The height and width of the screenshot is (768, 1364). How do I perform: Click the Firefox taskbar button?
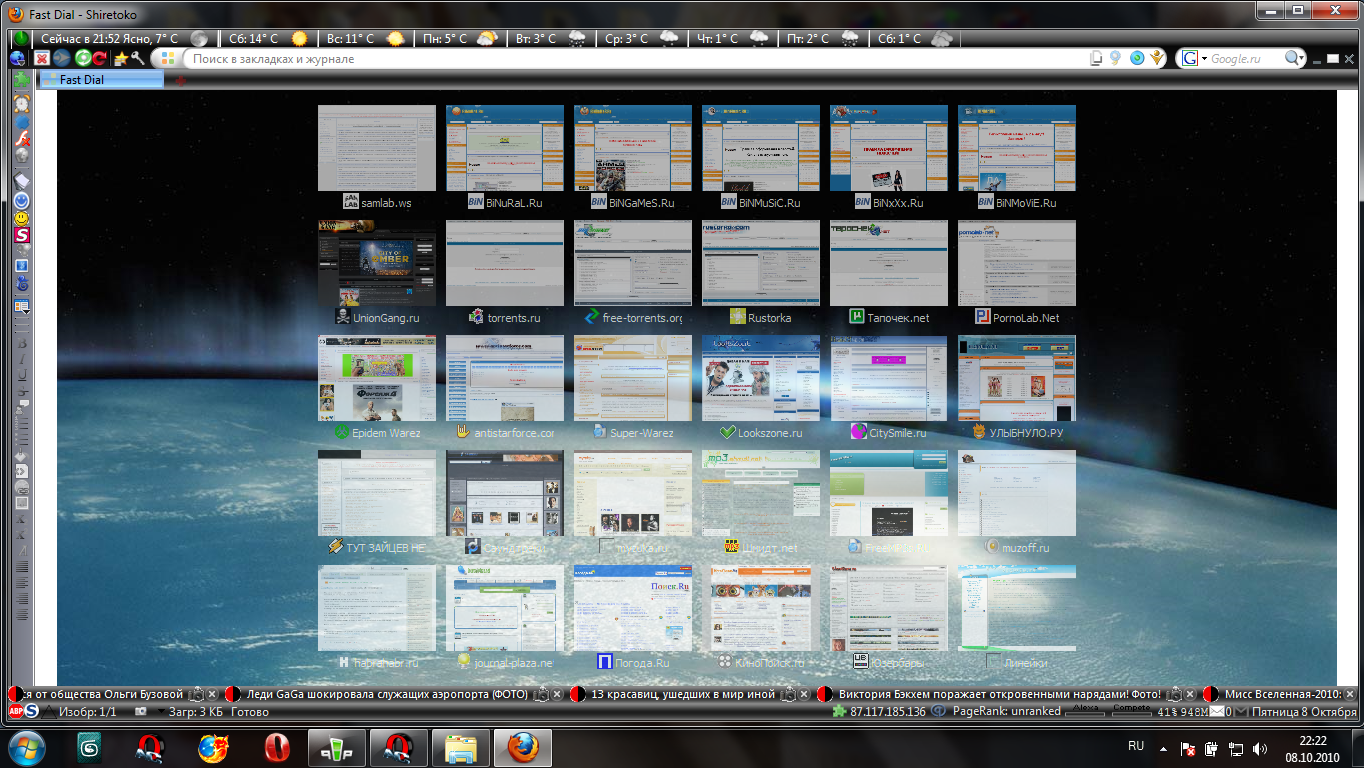coord(522,748)
